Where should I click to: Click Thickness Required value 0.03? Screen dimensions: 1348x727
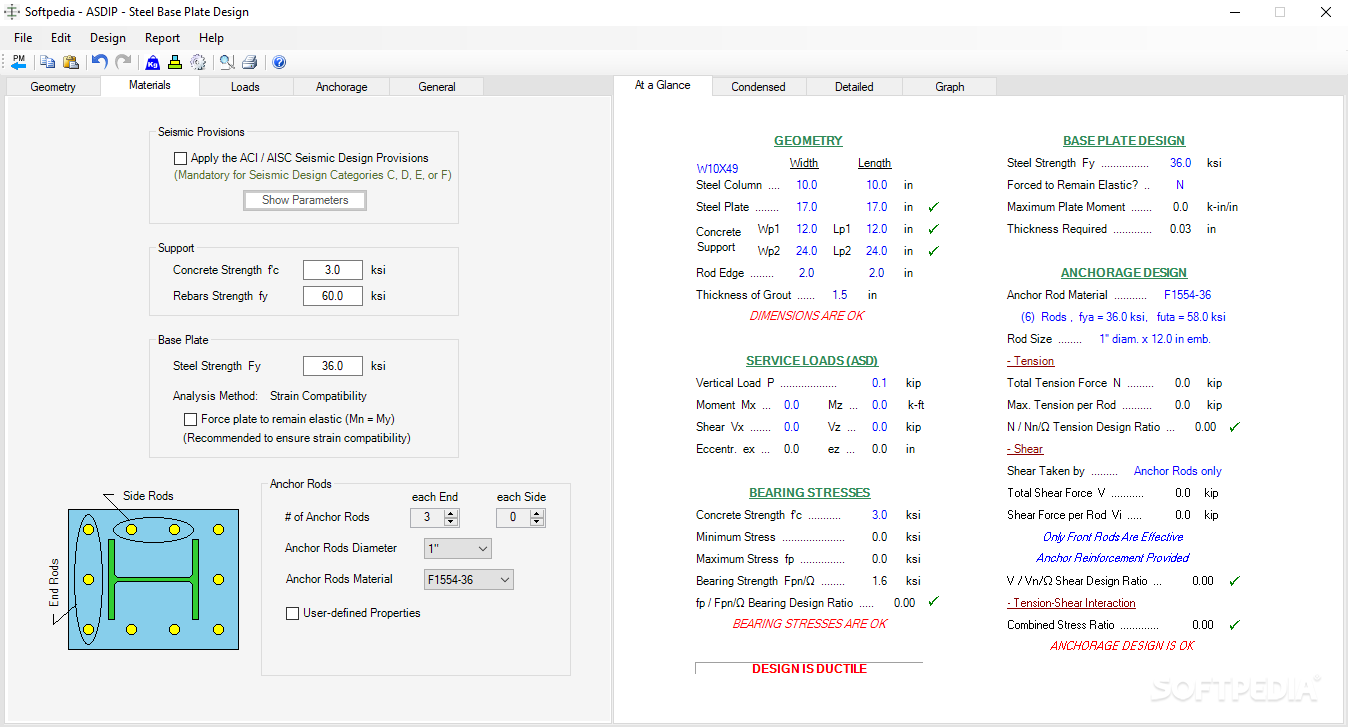click(x=1180, y=229)
